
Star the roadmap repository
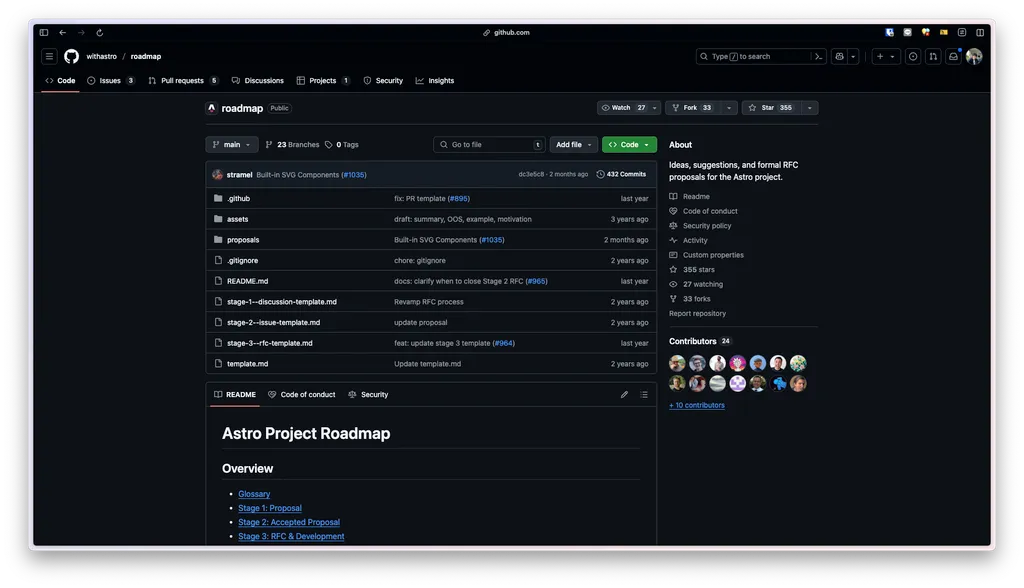coord(771,108)
